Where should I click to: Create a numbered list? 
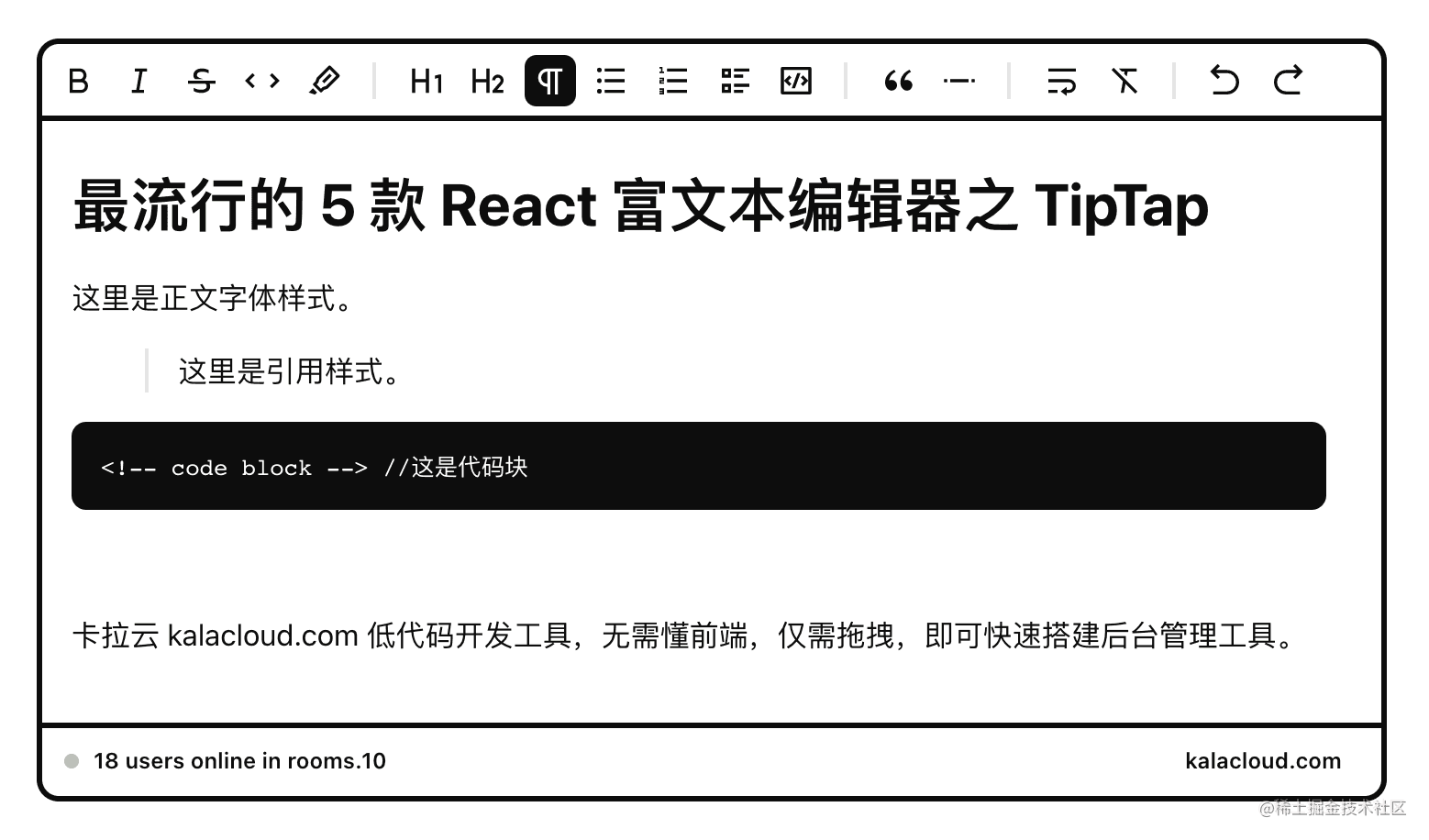pos(672,82)
